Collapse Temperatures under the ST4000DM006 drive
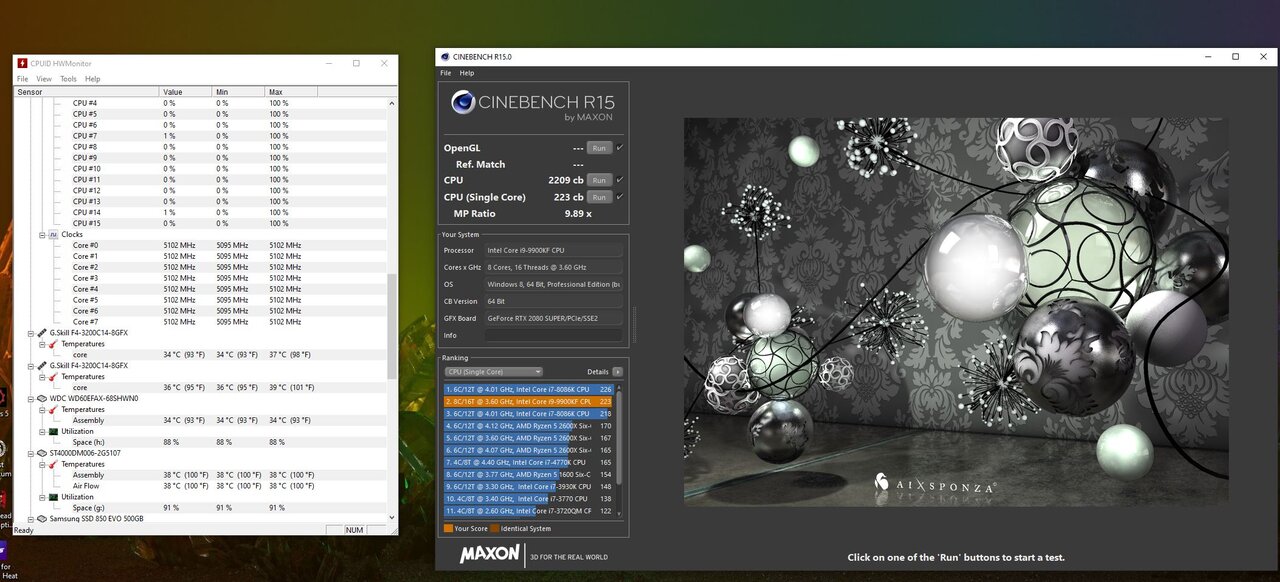This screenshot has width=1280, height=582. coord(42,464)
